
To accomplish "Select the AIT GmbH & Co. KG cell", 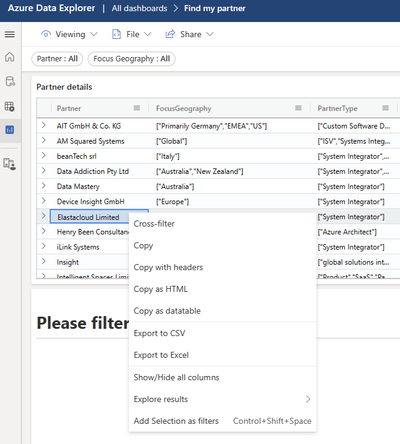I will pos(99,126).
